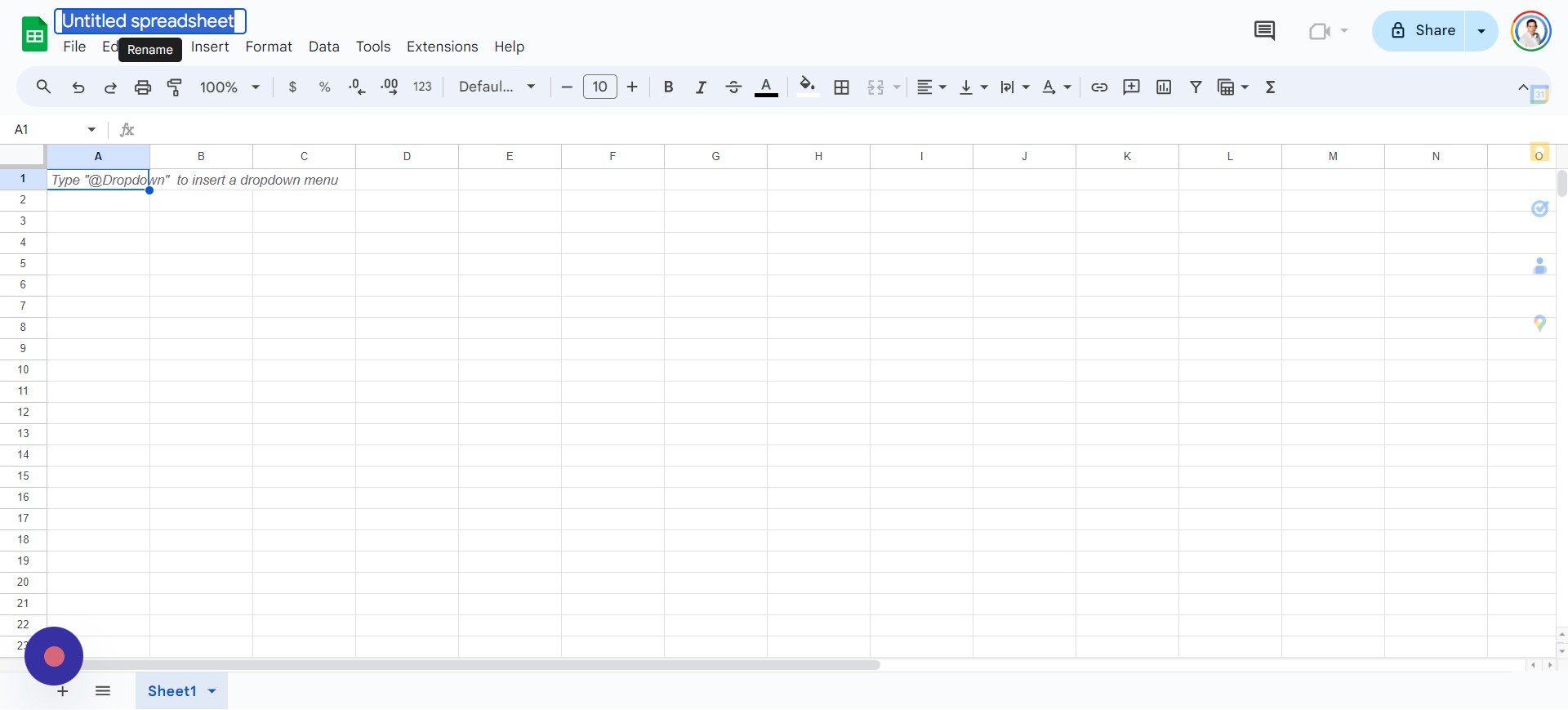The image size is (1568, 710).
Task: Select row 10 header
Action: tap(23, 370)
